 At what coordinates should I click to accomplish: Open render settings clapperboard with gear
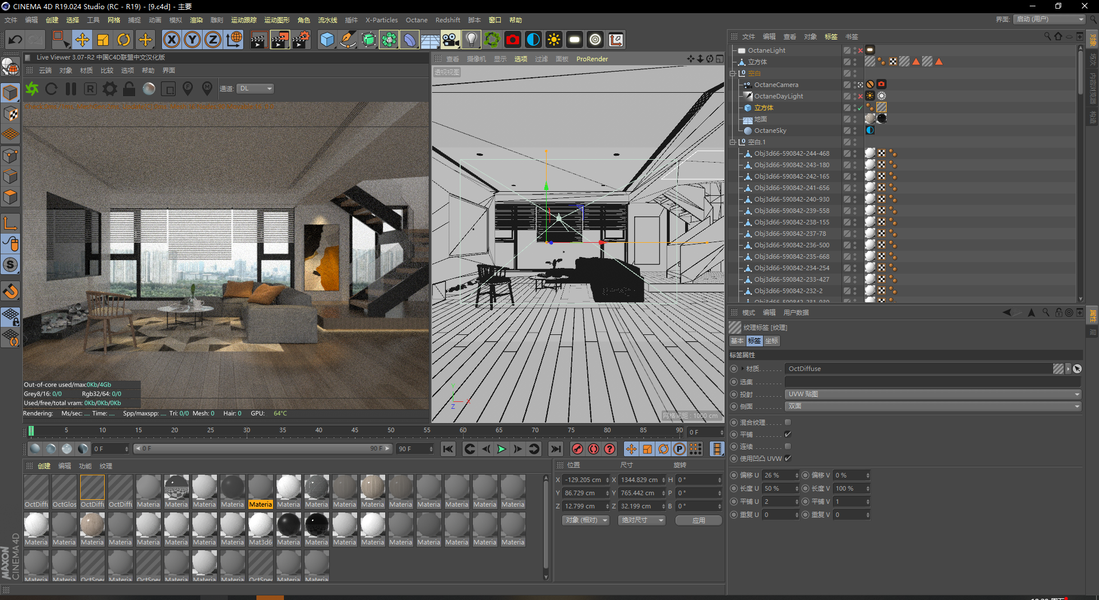click(301, 40)
